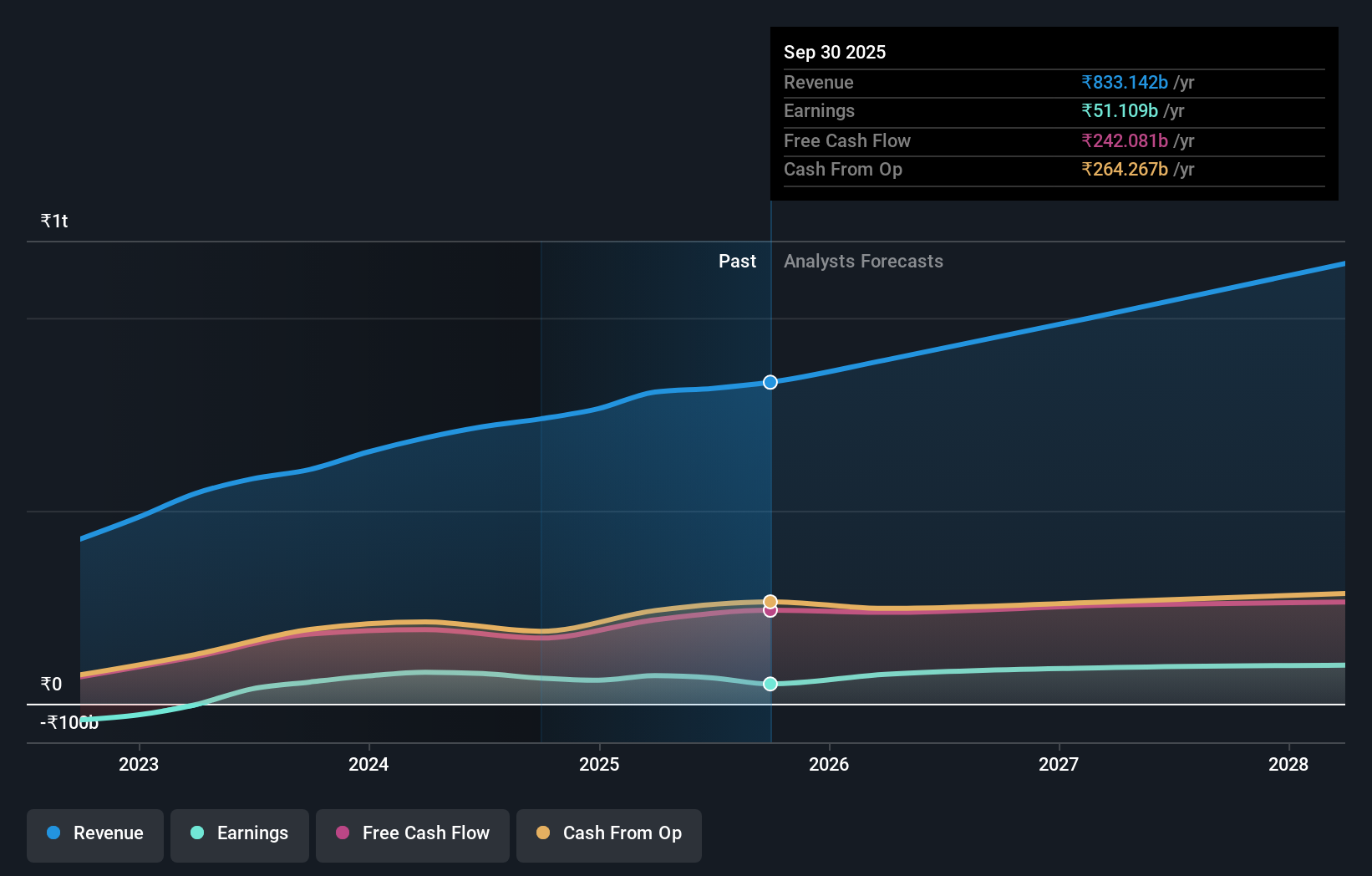The width and height of the screenshot is (1372, 876).
Task: Click the teal Earnings legend dot
Action: tap(196, 833)
